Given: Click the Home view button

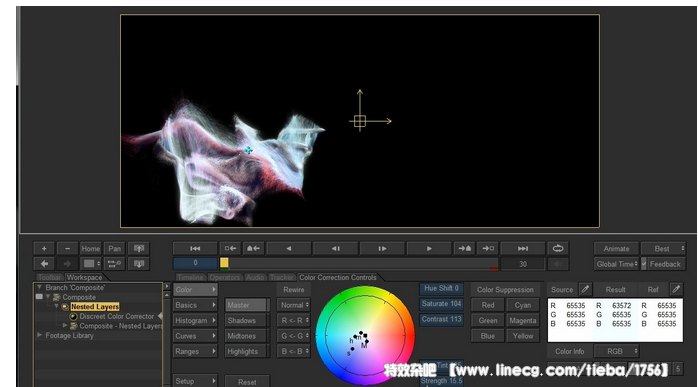Looking at the screenshot, I should (x=91, y=248).
